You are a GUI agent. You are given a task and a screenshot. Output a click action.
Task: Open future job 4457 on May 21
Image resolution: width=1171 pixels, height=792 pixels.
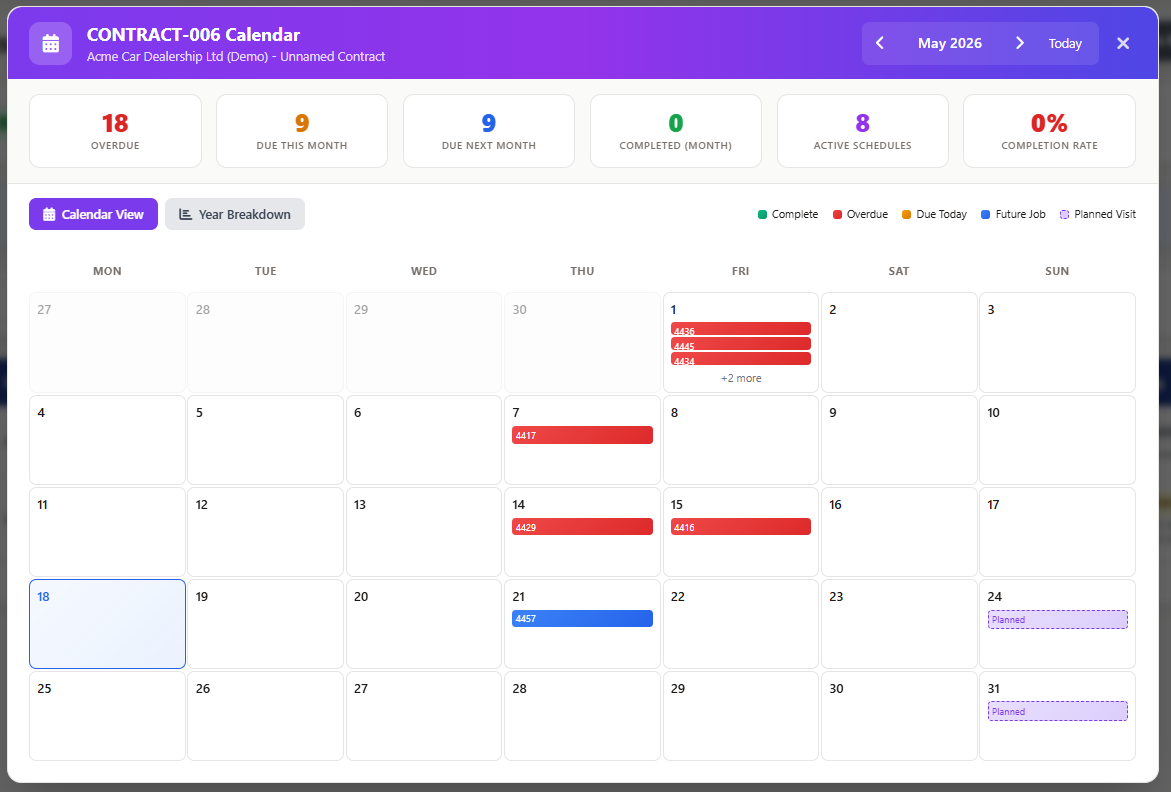click(582, 619)
